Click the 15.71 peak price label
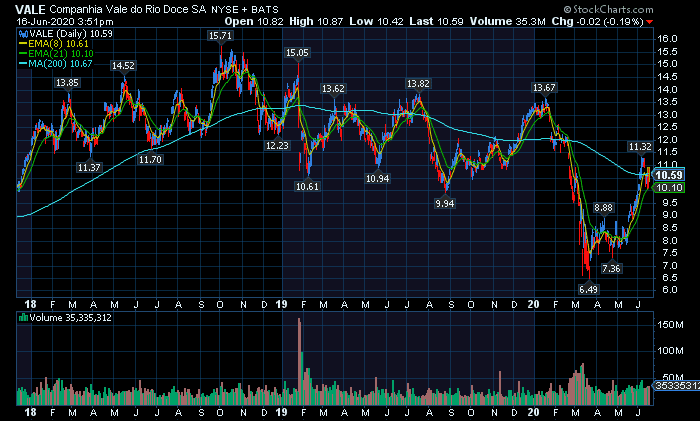 (x=221, y=36)
